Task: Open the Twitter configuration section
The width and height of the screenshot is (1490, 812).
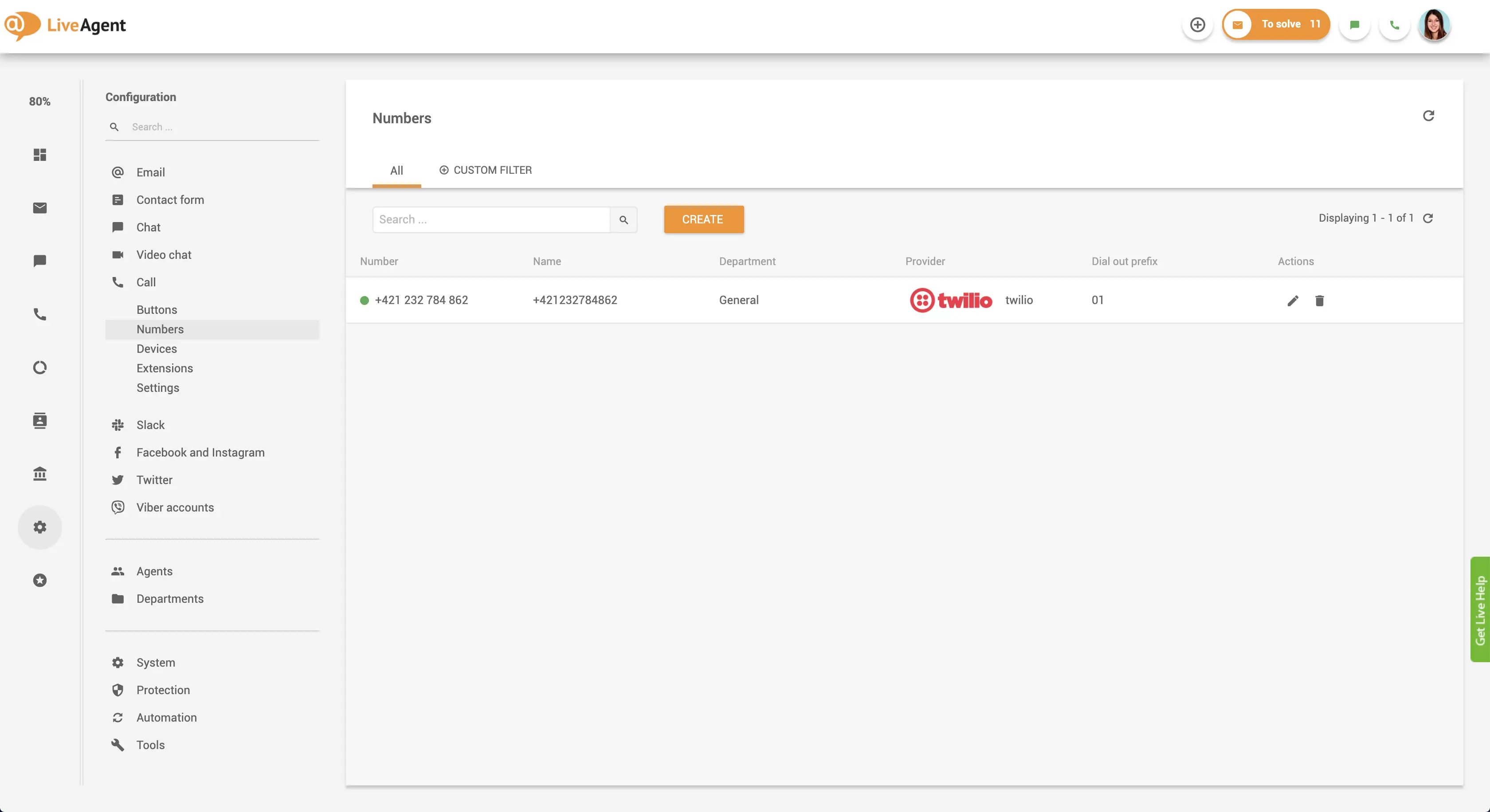Action: [x=154, y=480]
